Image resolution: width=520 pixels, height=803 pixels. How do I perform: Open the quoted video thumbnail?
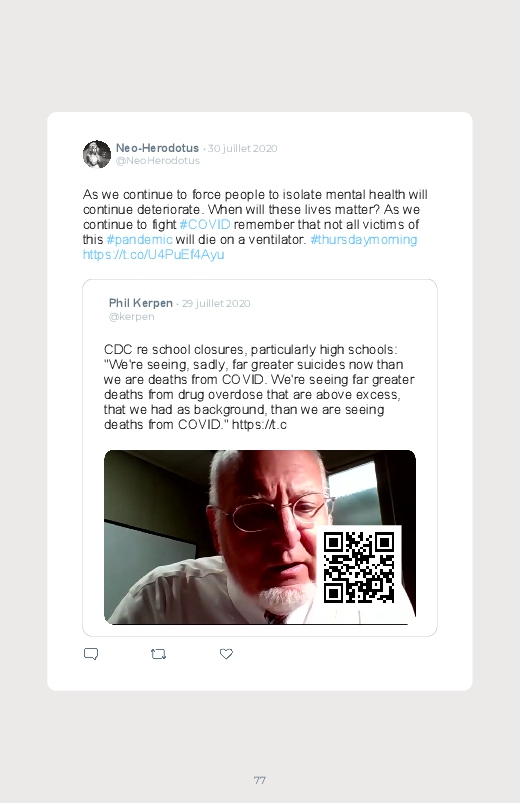(260, 537)
